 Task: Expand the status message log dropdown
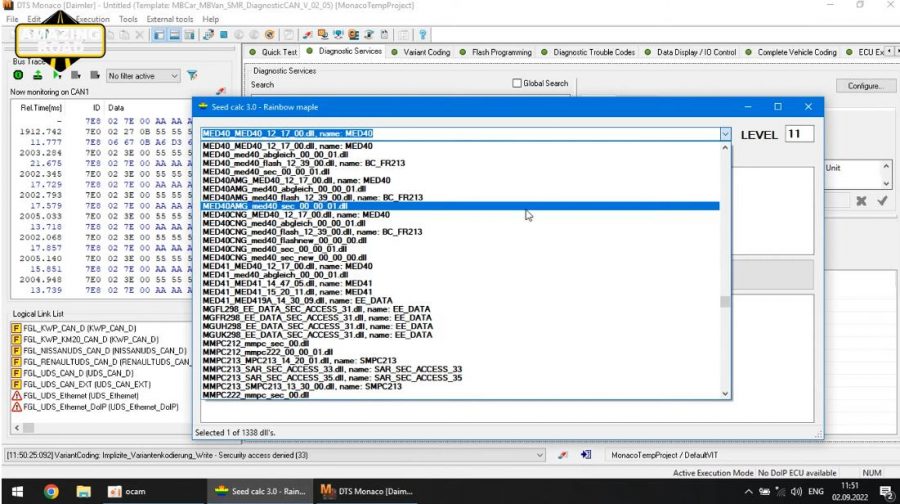tap(541, 454)
